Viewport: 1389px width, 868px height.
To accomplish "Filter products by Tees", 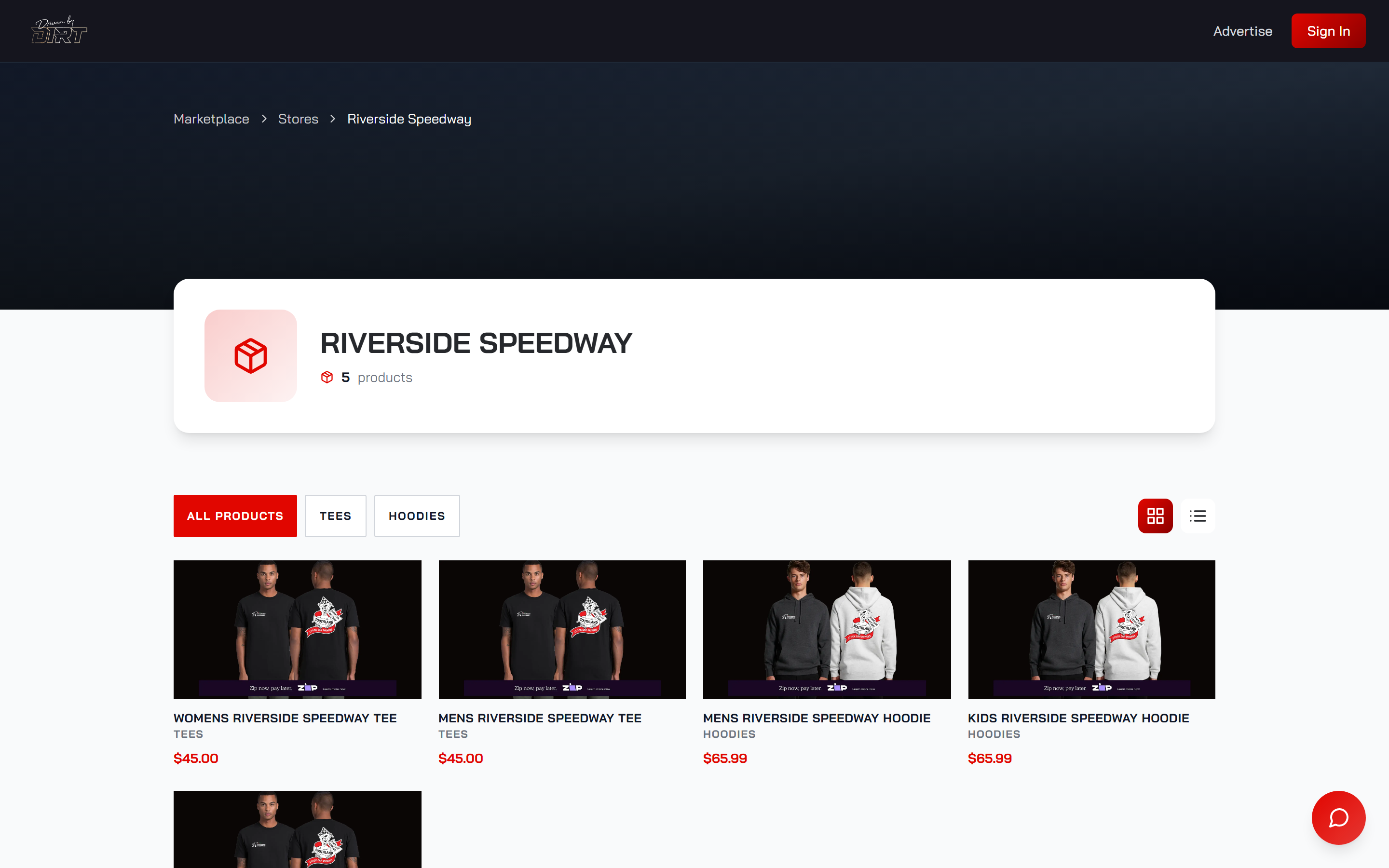I will pos(335,515).
